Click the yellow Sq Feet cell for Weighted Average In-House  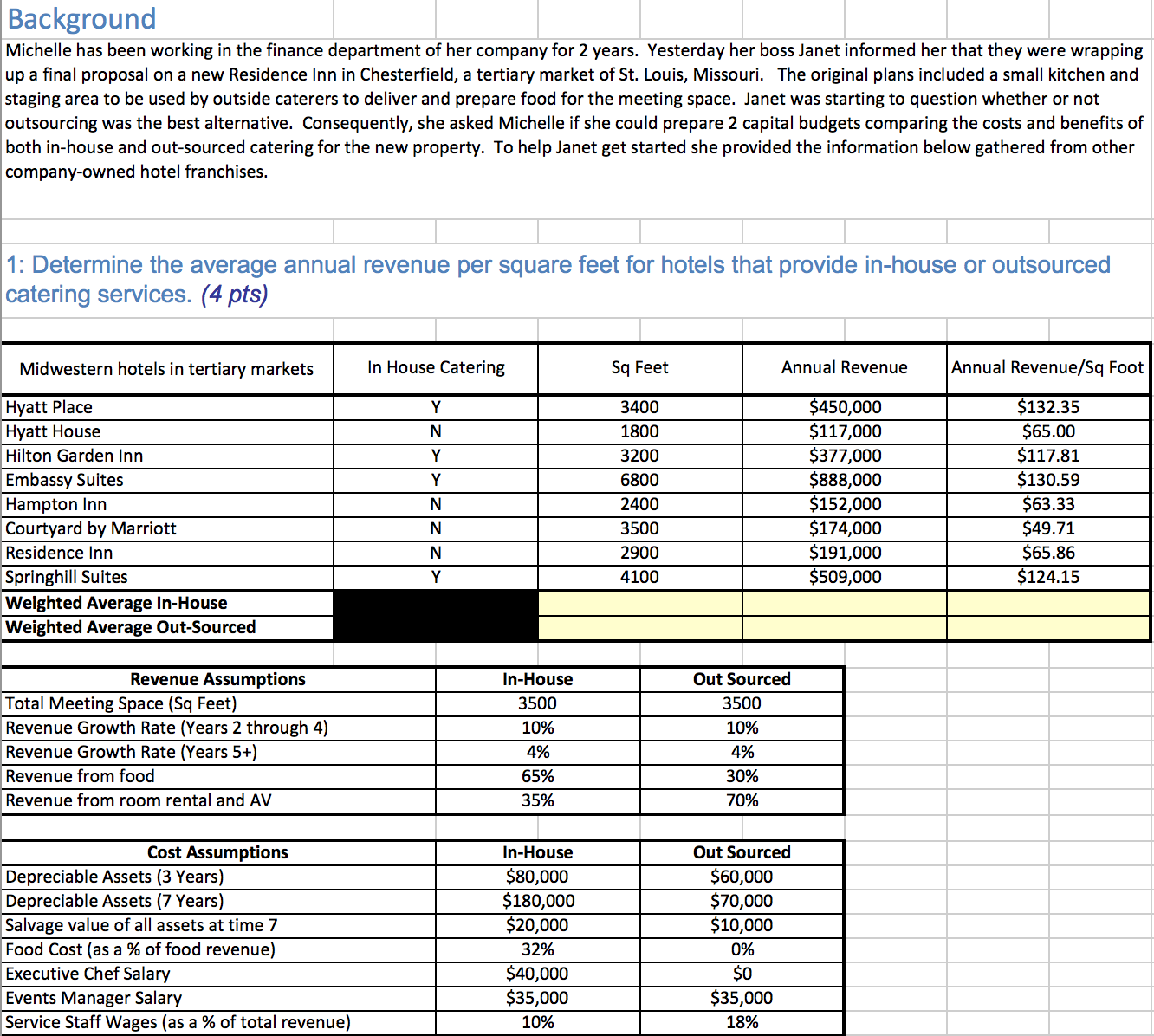pos(639,603)
